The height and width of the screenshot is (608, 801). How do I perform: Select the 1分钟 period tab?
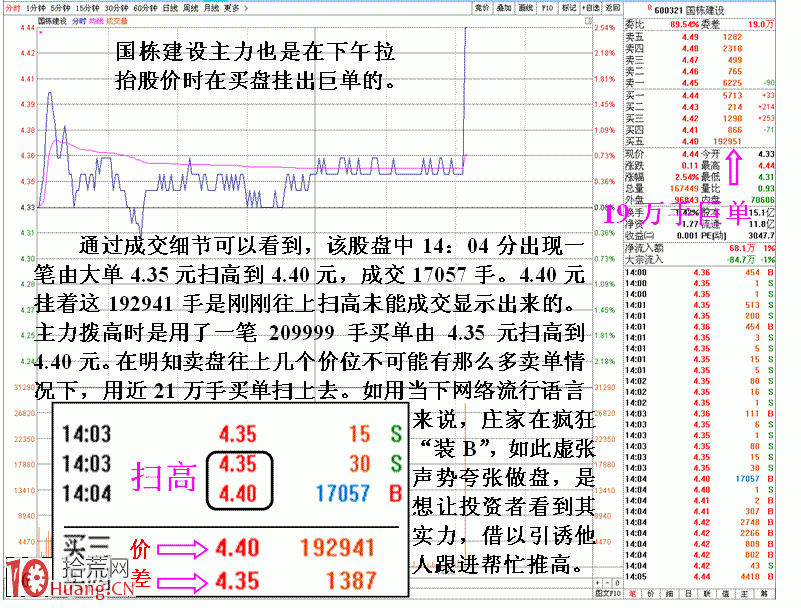[x=36, y=8]
